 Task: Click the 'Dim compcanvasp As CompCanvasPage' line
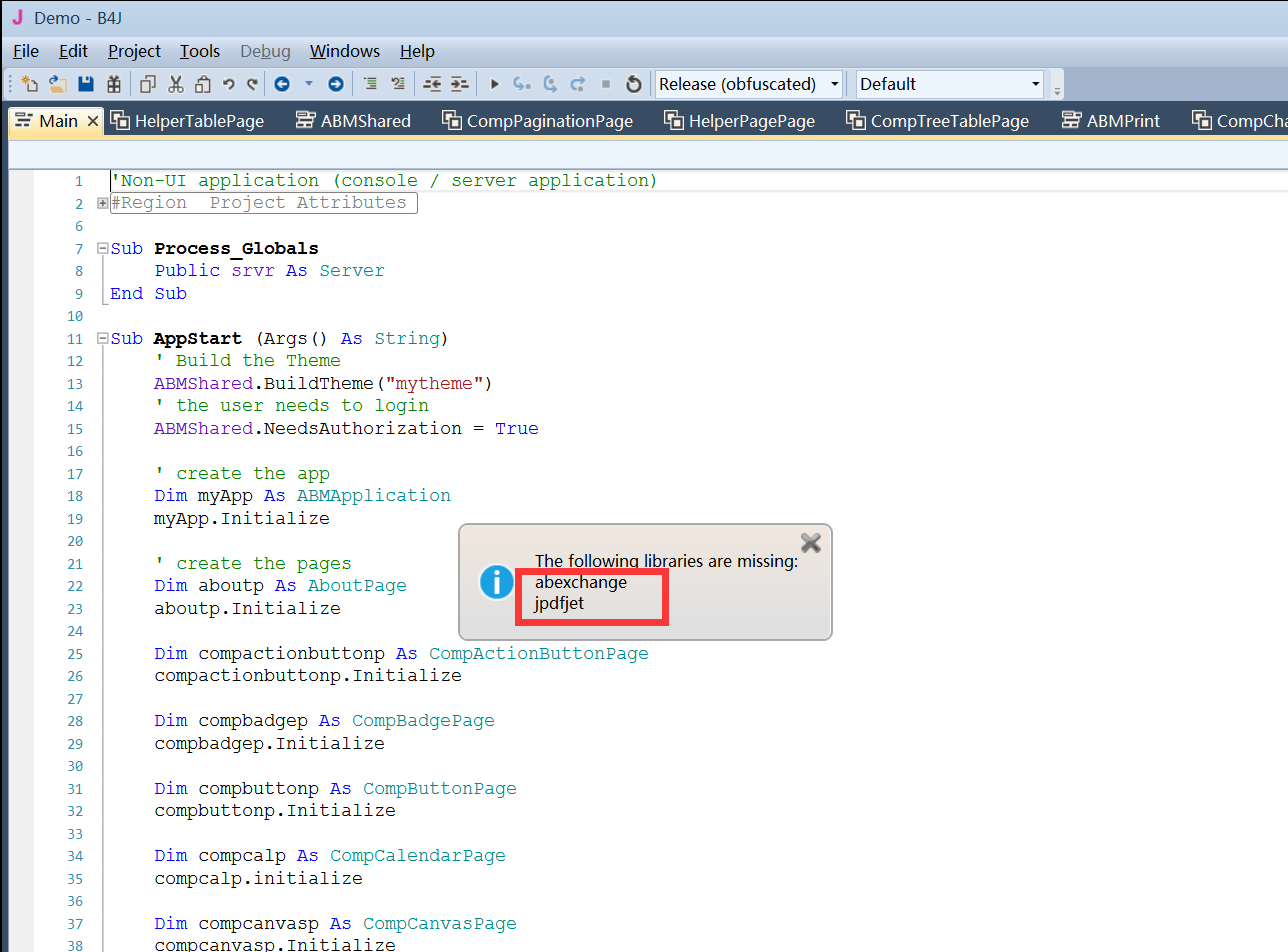(x=335, y=924)
